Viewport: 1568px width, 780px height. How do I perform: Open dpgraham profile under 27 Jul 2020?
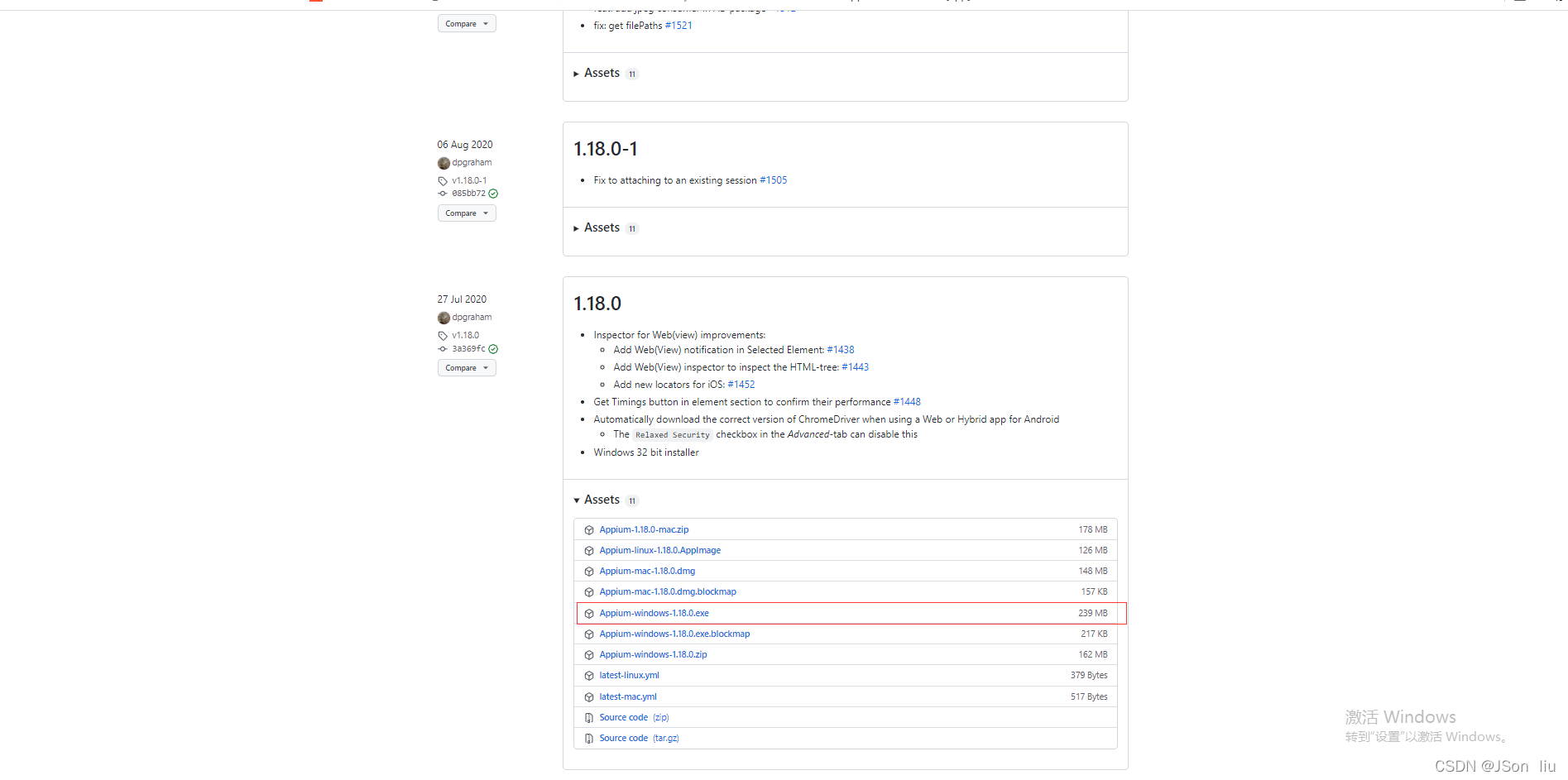472,318
